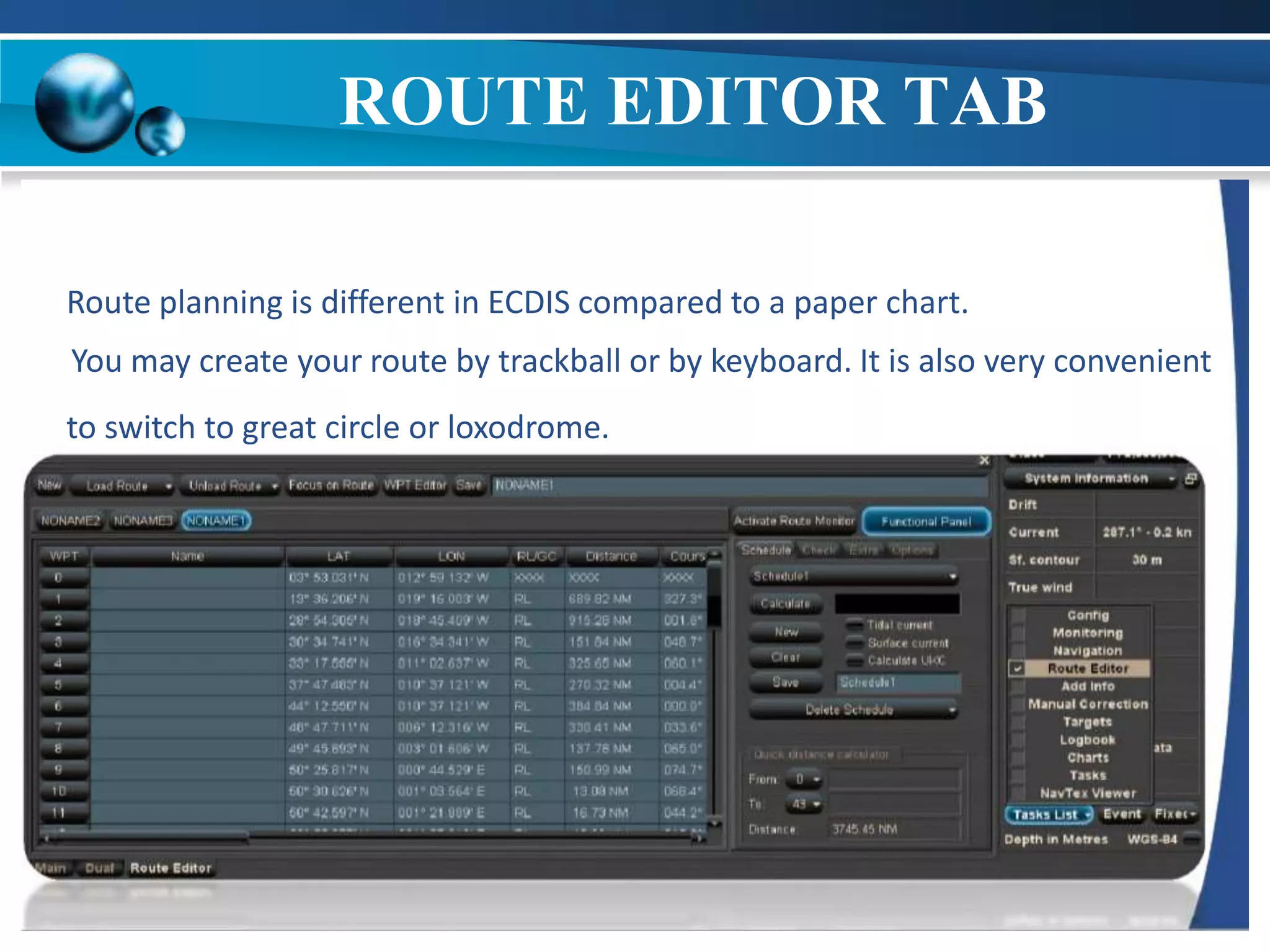
Task: Enable Calculate UKC option
Action: [855, 661]
